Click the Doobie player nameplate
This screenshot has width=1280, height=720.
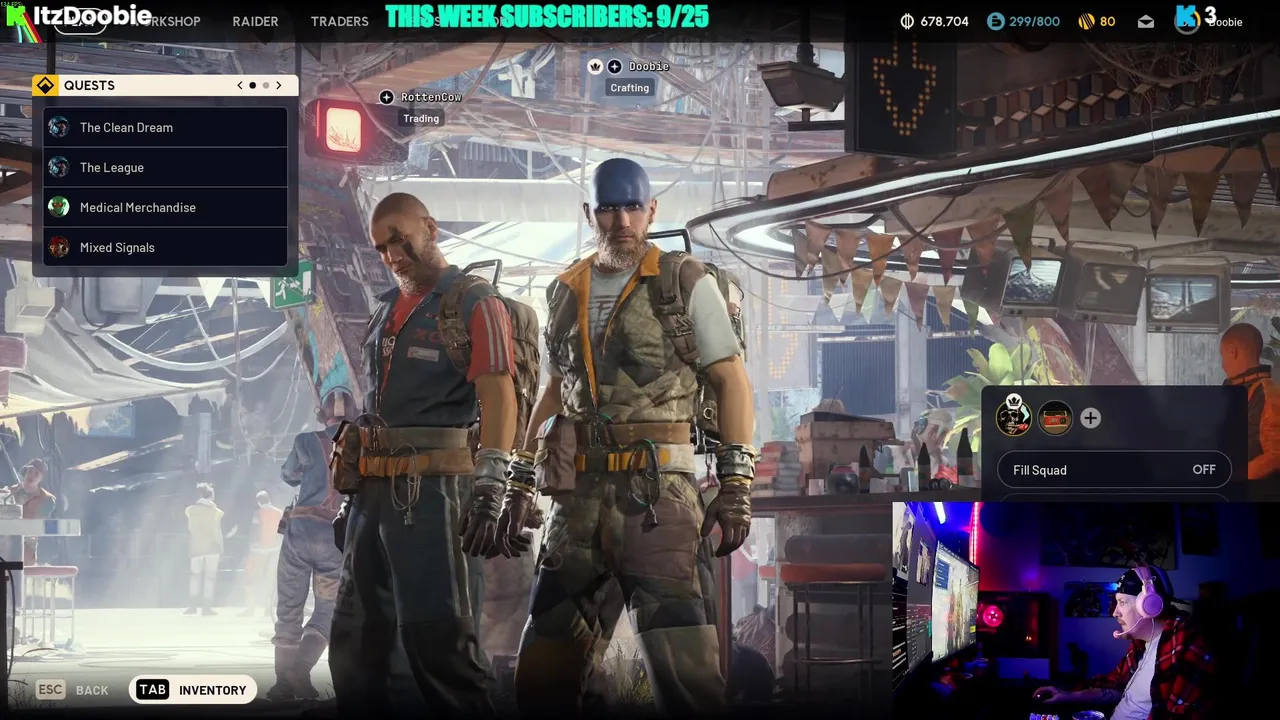click(649, 66)
